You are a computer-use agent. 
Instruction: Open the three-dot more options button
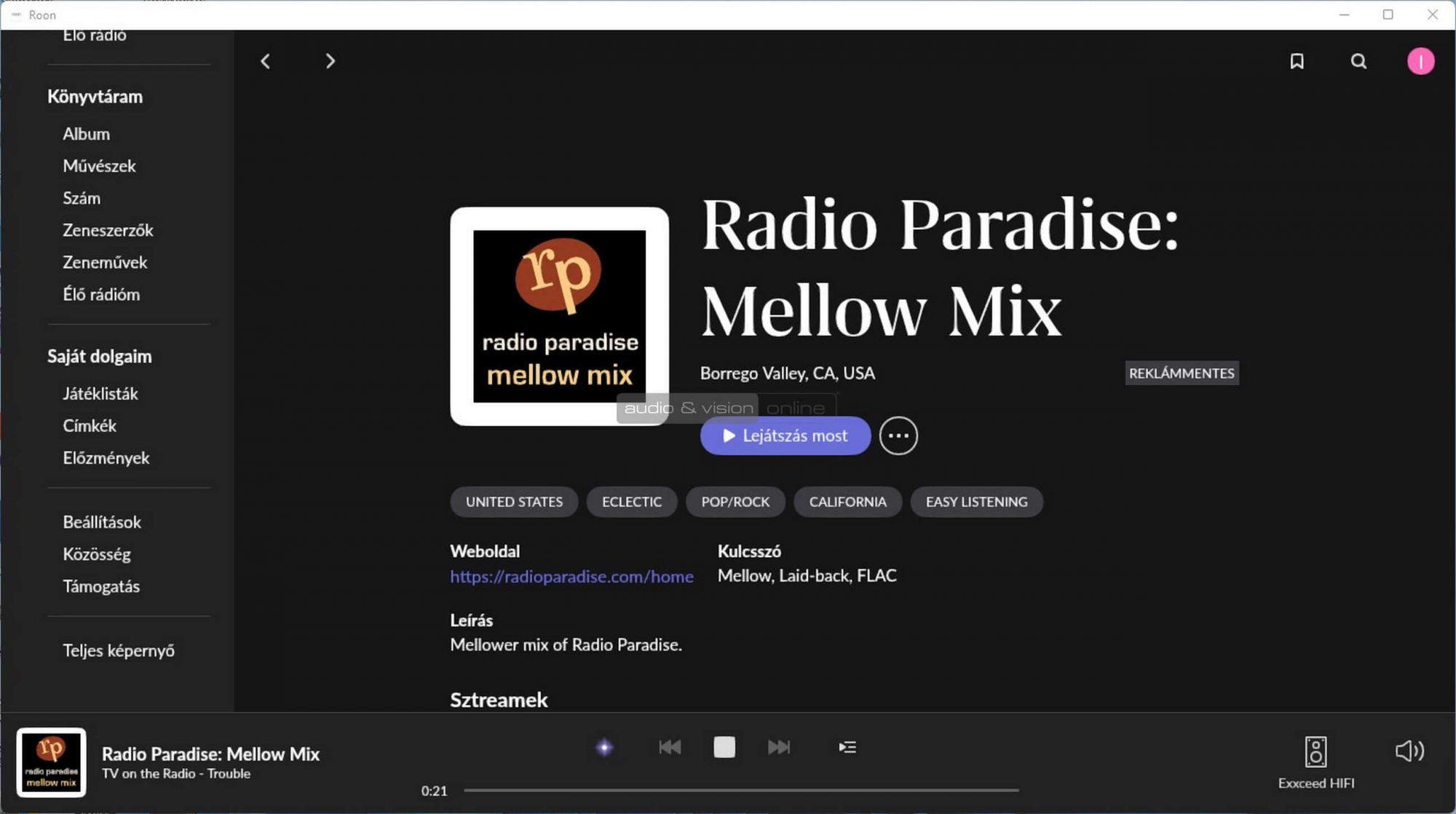(898, 435)
